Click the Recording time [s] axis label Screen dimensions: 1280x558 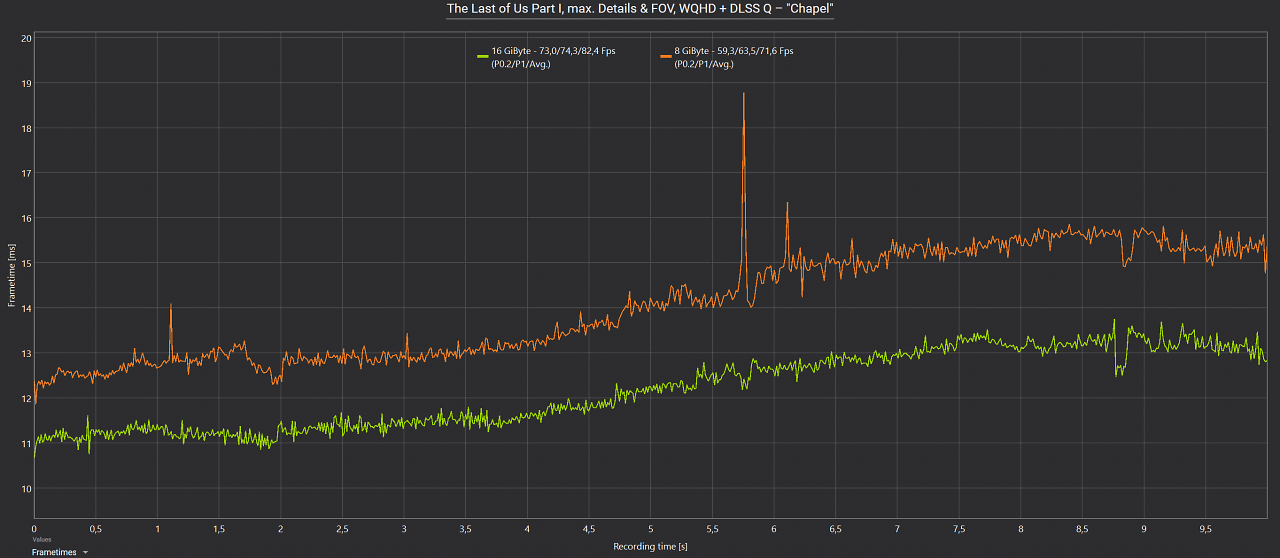[650, 546]
